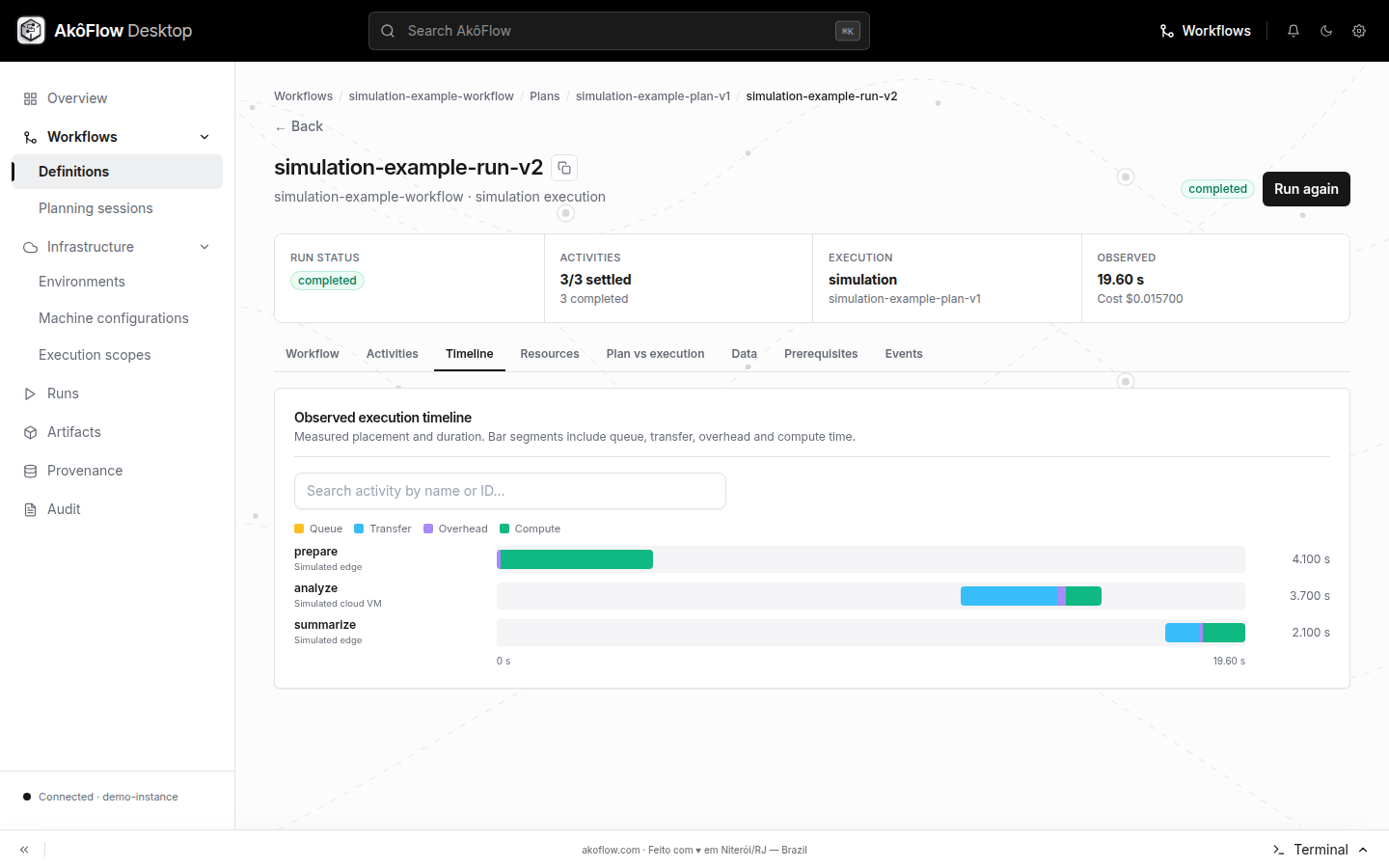Click the Workflows branch icon in header
The width and height of the screenshot is (1389, 868).
pyautogui.click(x=1167, y=31)
